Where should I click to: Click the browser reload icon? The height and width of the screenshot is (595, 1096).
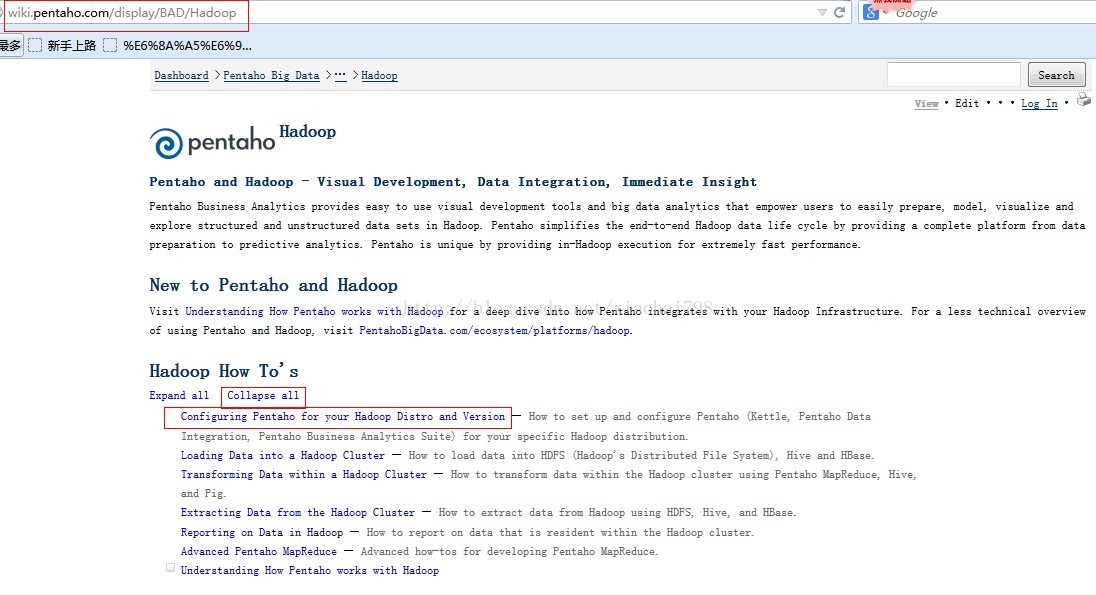coord(839,12)
